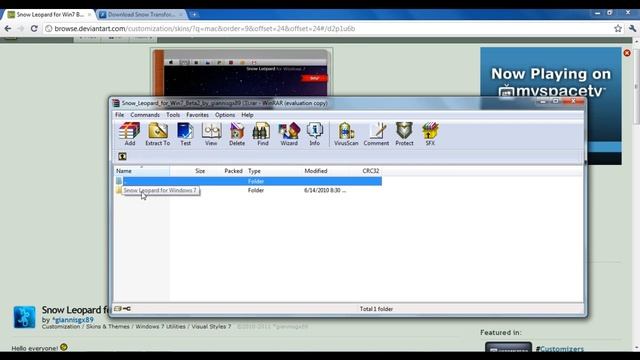Screen dimensions: 640x360
Task: Click the Visual Styles 7 category link
Action: point(211,327)
